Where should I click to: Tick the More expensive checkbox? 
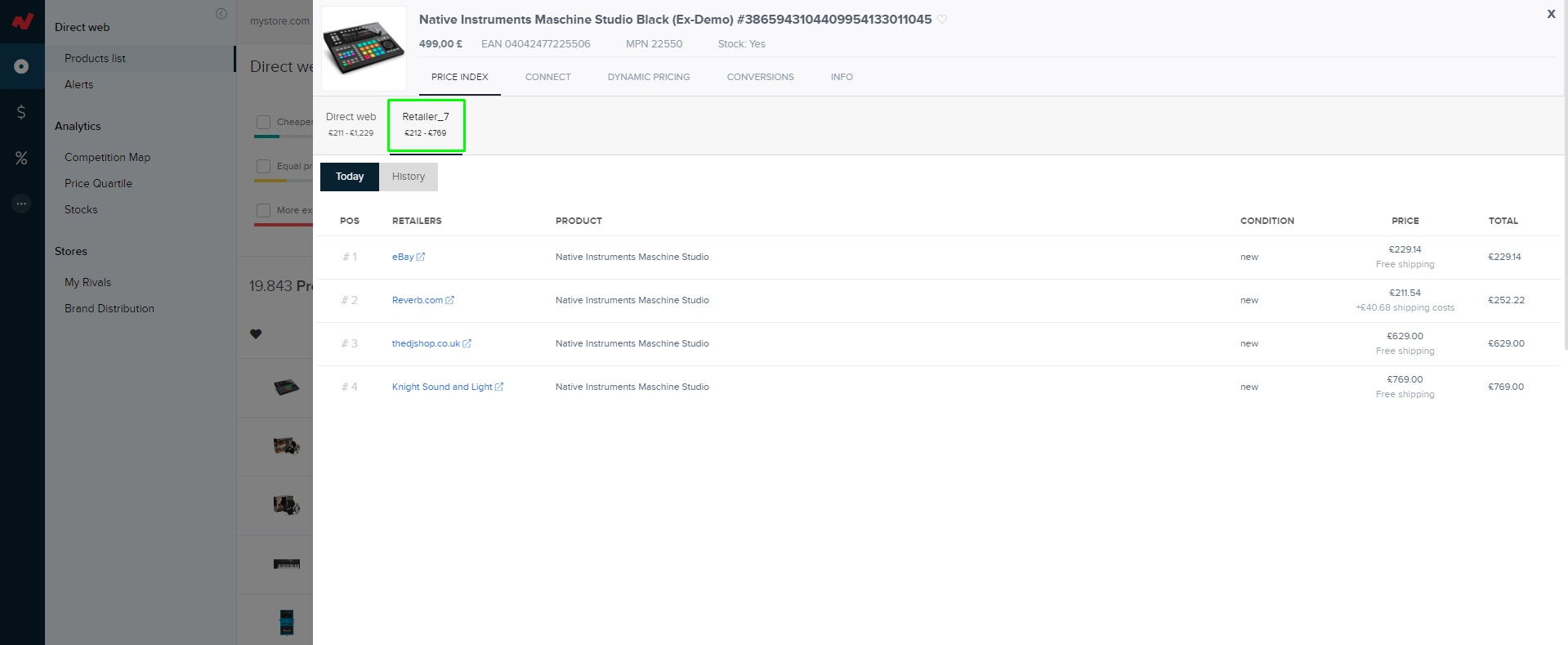click(263, 210)
